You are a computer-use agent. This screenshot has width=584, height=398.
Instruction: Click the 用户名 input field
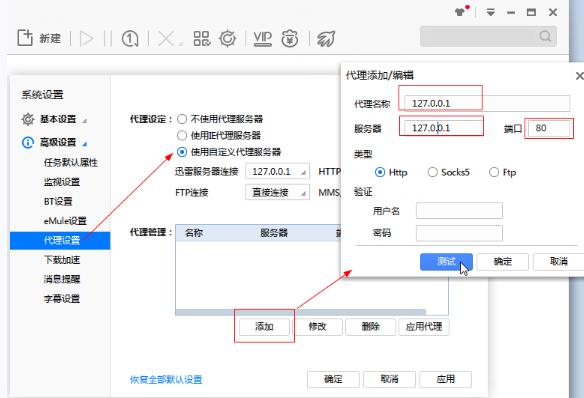459,211
